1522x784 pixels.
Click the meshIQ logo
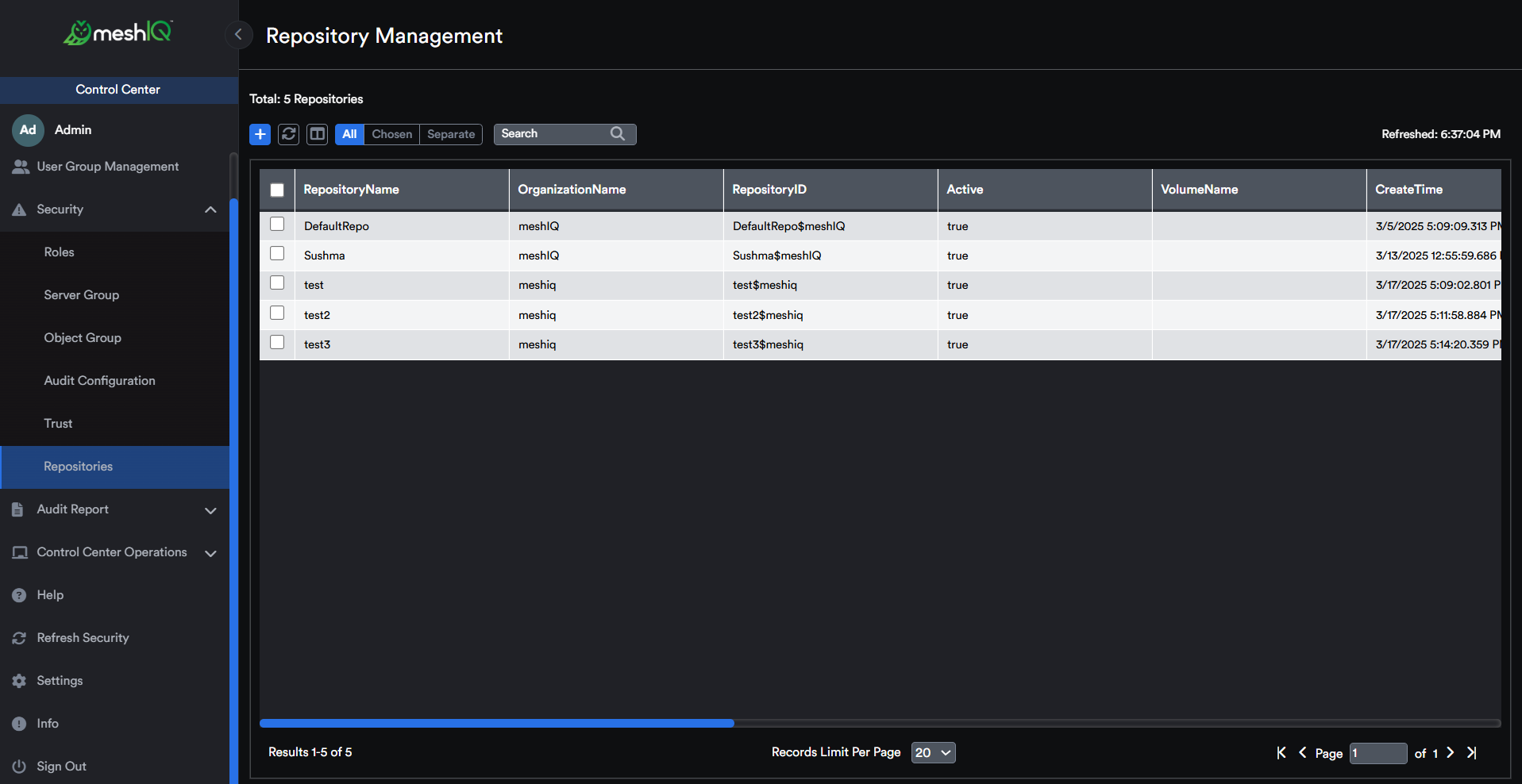tap(118, 33)
